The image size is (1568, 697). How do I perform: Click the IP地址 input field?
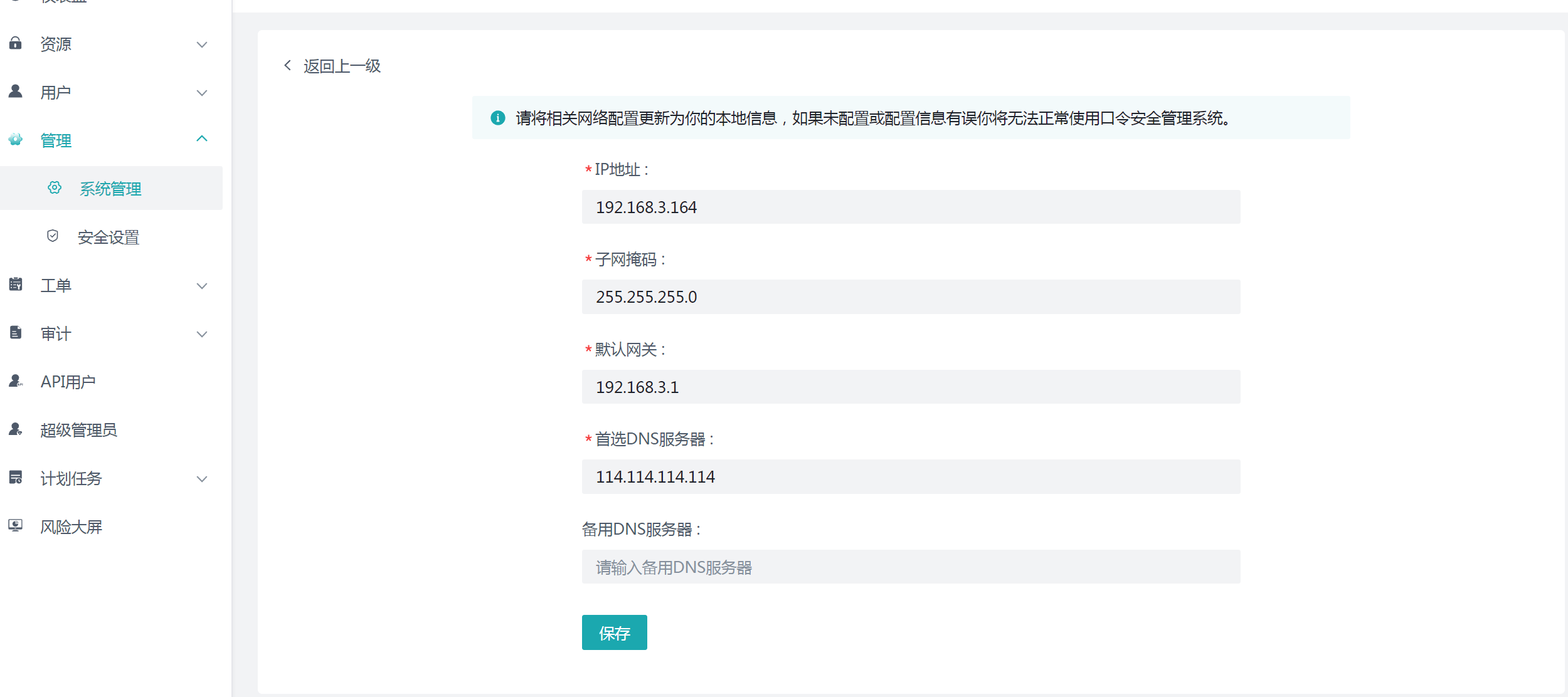click(911, 207)
